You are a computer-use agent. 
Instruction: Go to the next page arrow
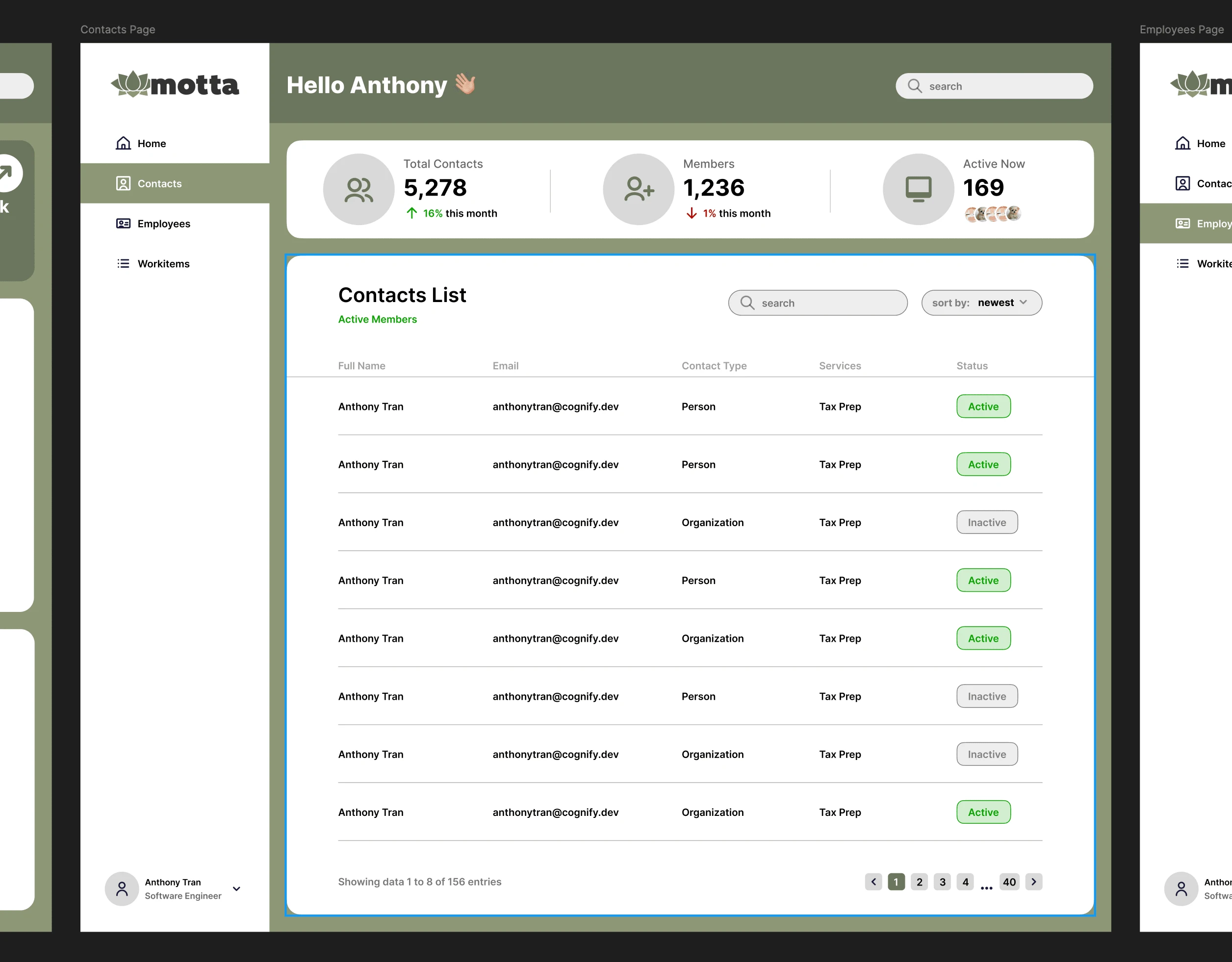coord(1033,882)
